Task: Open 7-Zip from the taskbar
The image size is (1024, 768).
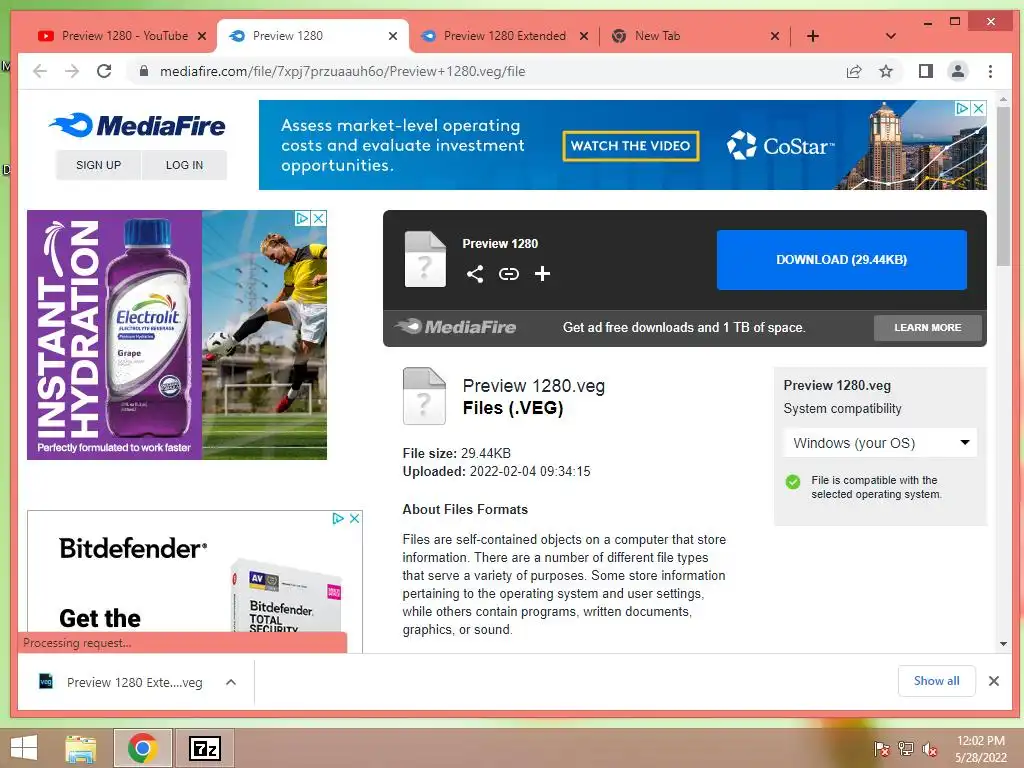Action: click(x=204, y=748)
